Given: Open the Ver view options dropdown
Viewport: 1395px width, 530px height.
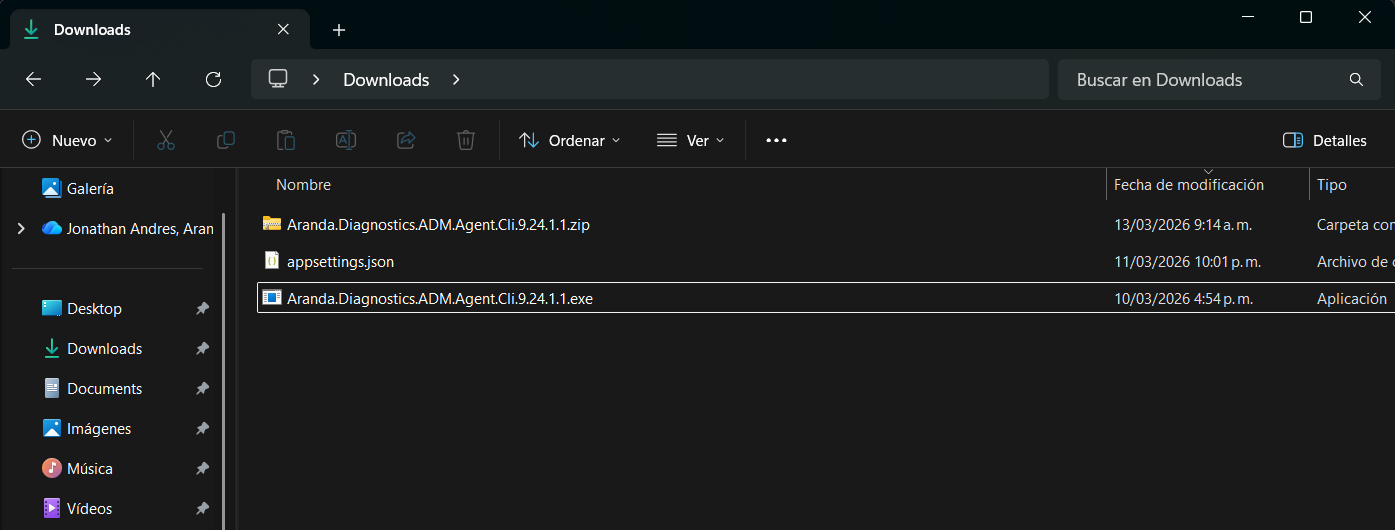Looking at the screenshot, I should coord(690,141).
